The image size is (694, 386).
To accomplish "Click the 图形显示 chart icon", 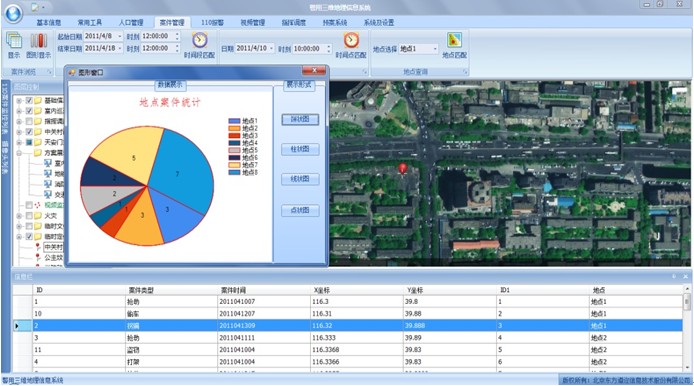I will coord(39,41).
